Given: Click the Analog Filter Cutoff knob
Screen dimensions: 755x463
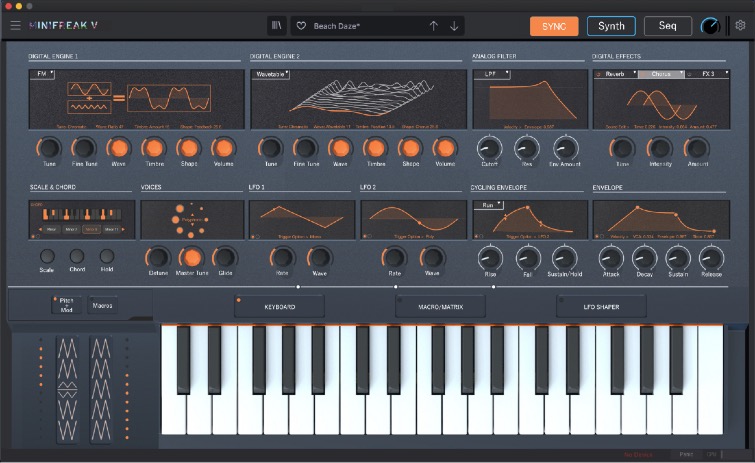Looking at the screenshot, I should click(489, 149).
